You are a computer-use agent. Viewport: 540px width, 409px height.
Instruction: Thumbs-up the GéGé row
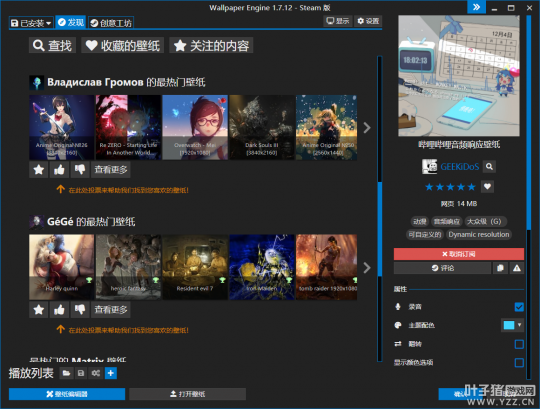59,310
